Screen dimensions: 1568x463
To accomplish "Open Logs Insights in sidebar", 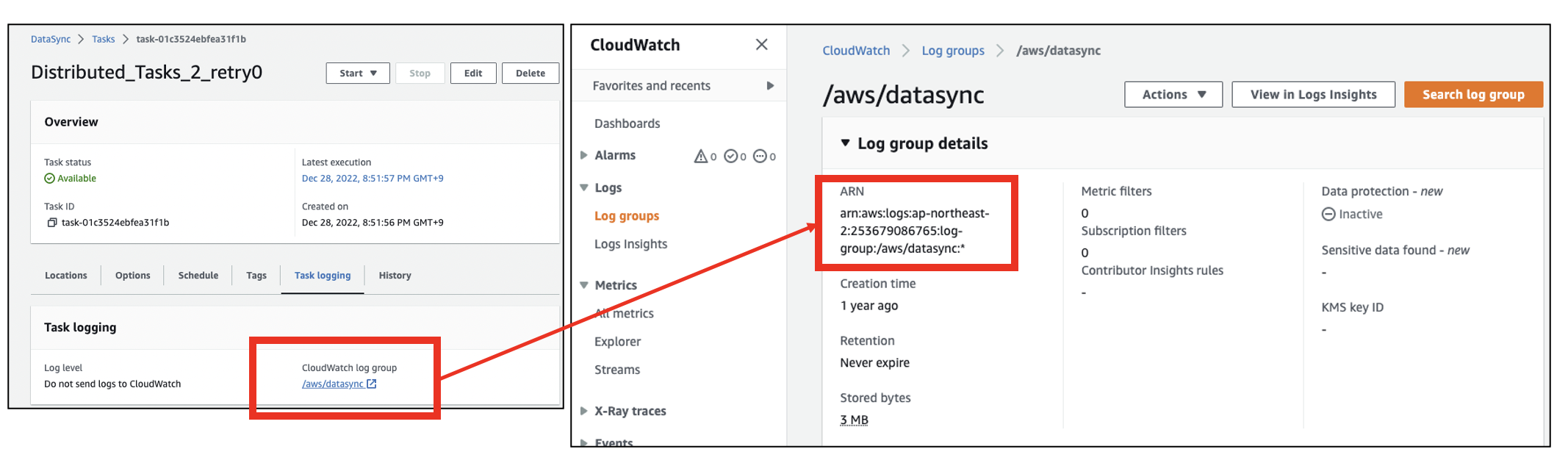I will pyautogui.click(x=631, y=244).
